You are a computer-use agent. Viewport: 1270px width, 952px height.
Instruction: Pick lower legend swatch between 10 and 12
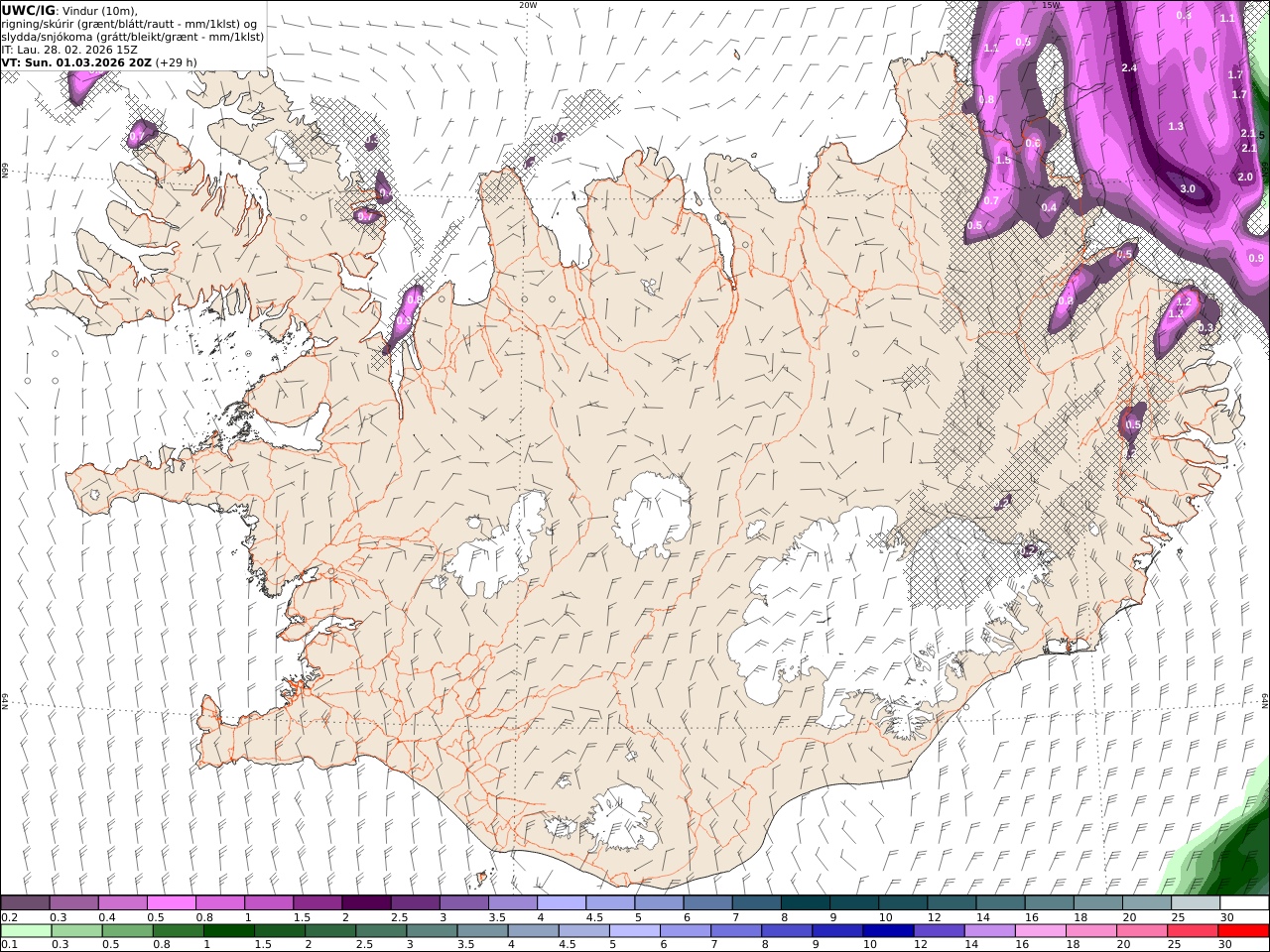click(889, 930)
